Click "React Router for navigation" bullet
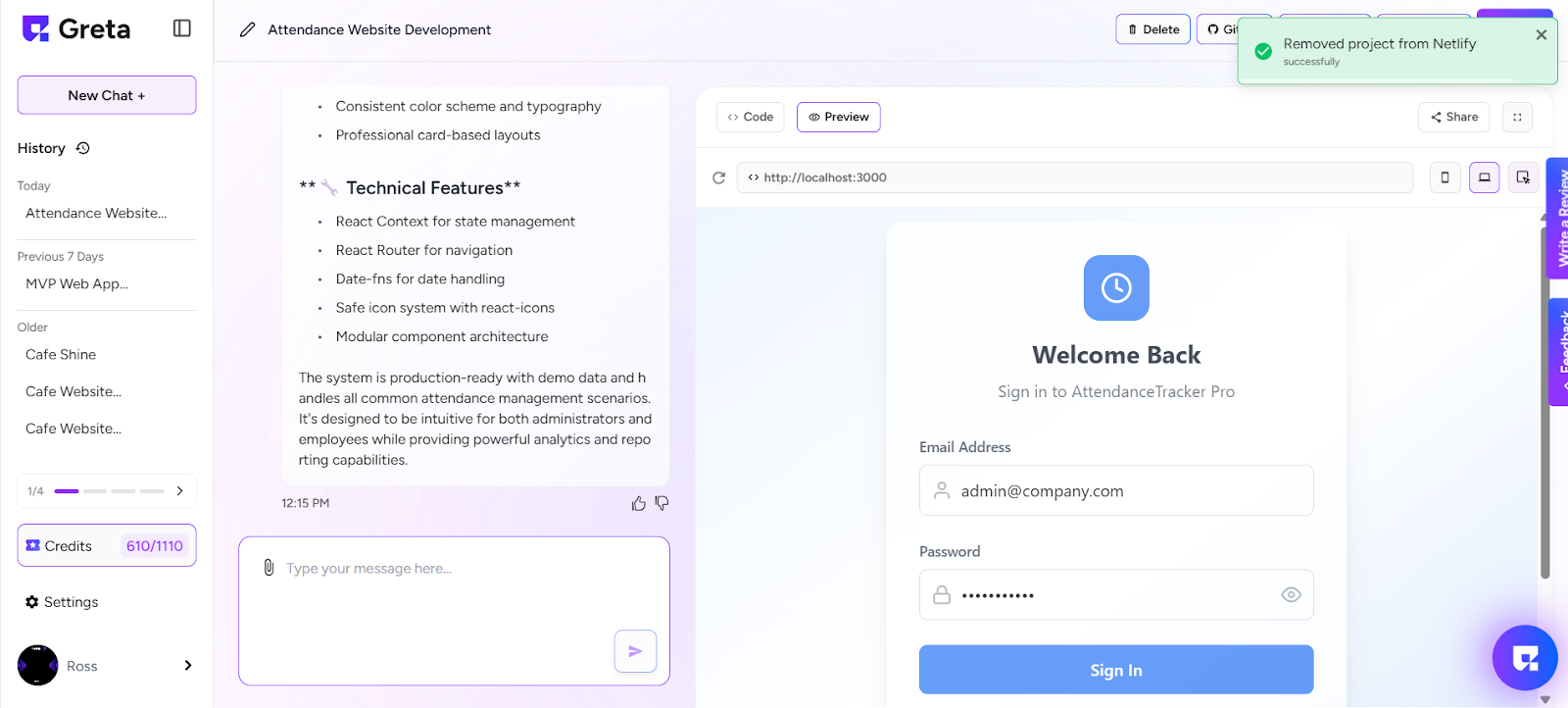This screenshot has width=1568, height=708. point(424,250)
